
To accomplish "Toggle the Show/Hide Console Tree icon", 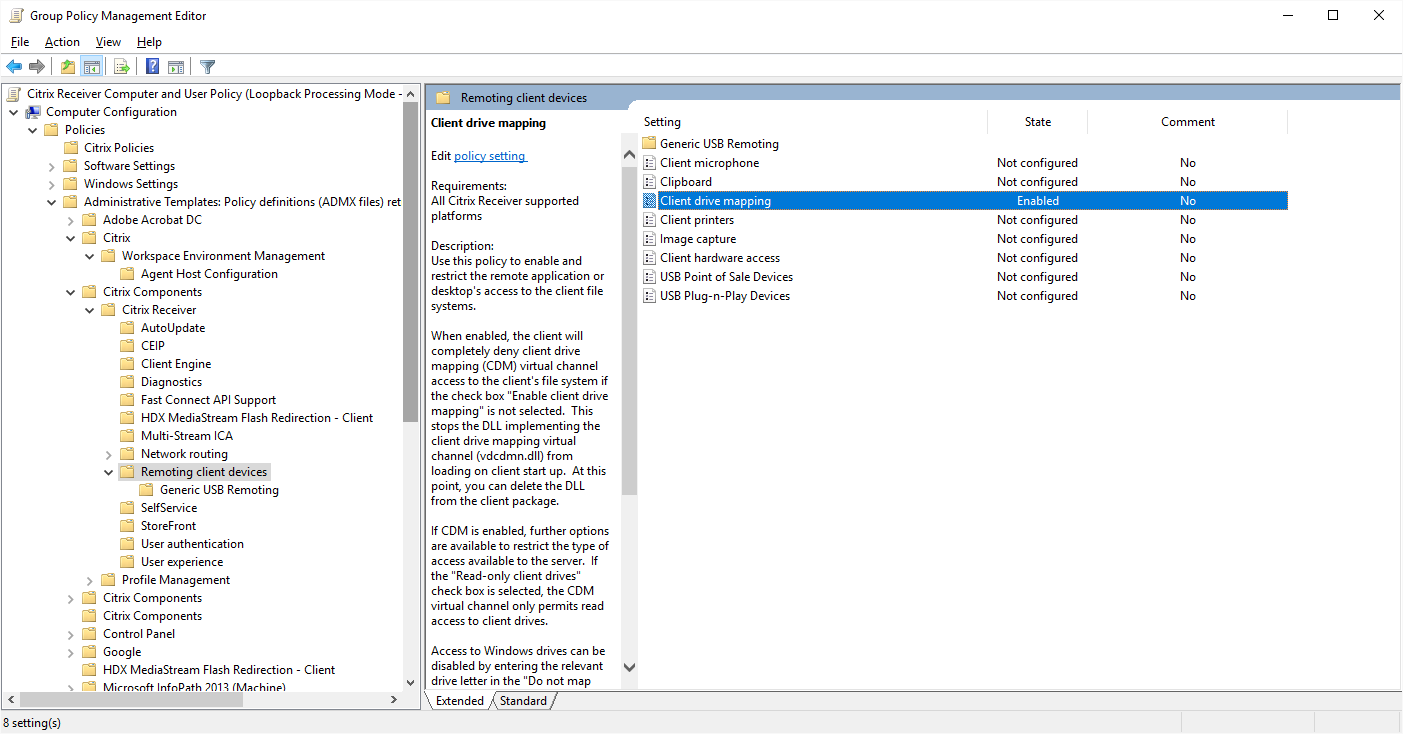I will click(x=91, y=67).
